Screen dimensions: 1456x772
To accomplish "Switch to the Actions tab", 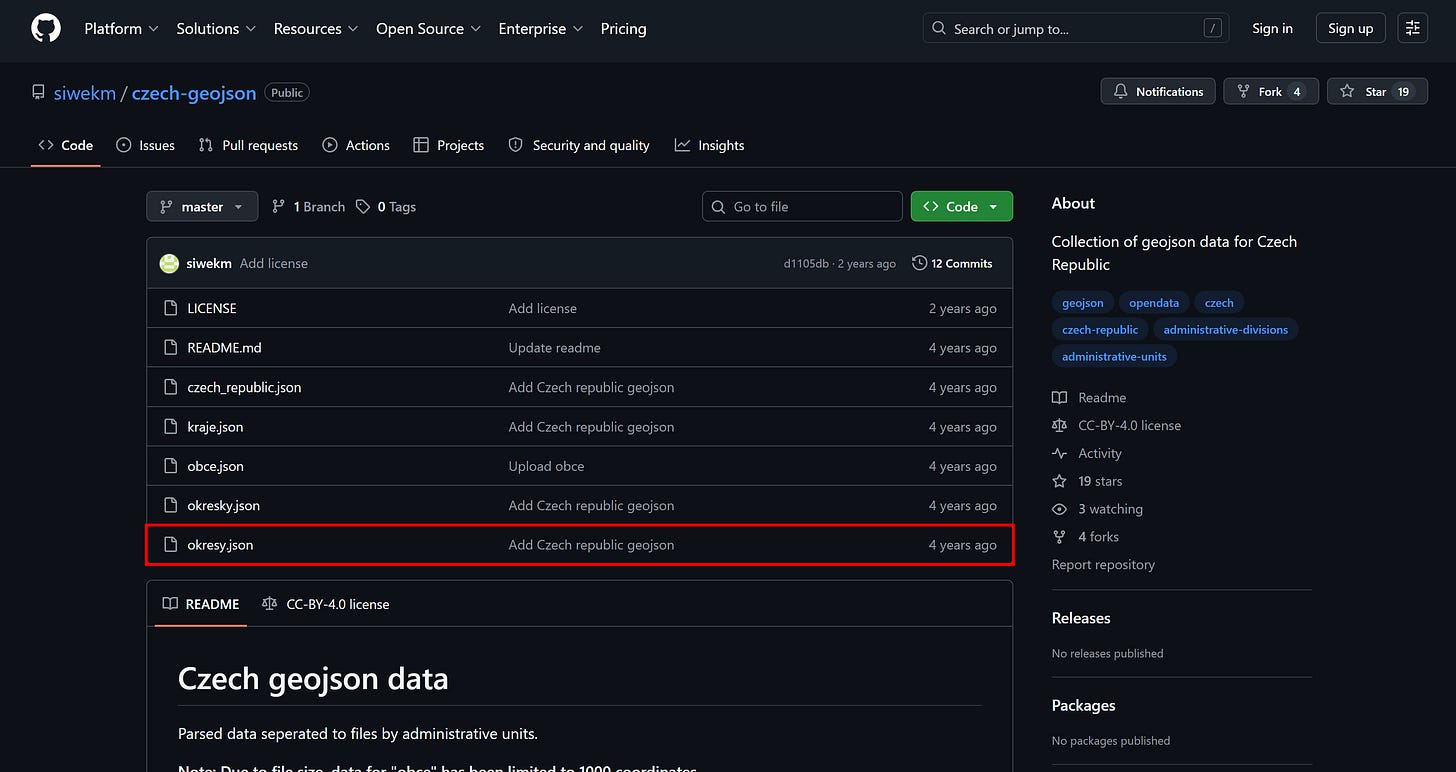I will [x=356, y=145].
